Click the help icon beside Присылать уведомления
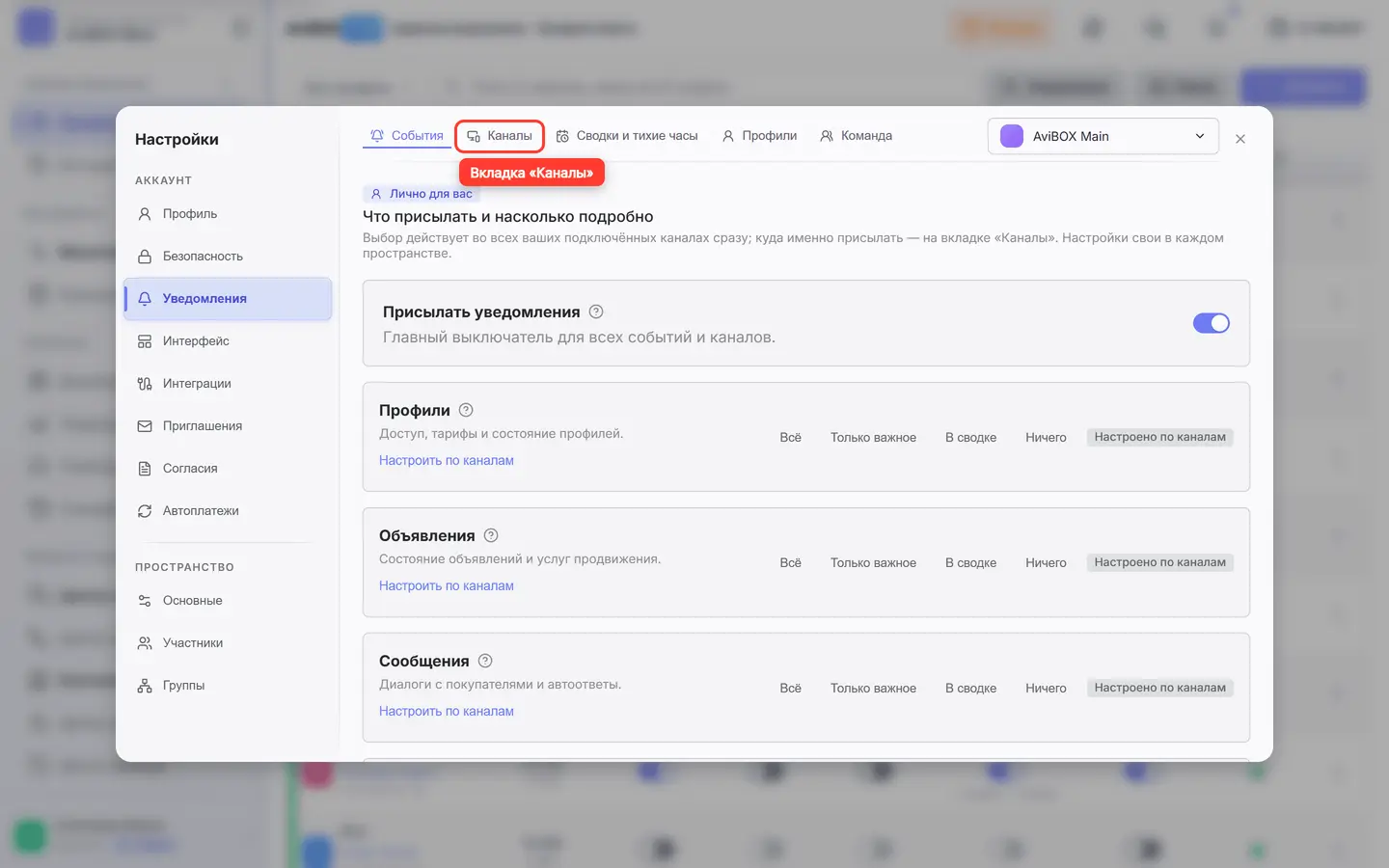The width and height of the screenshot is (1389, 868). (596, 312)
